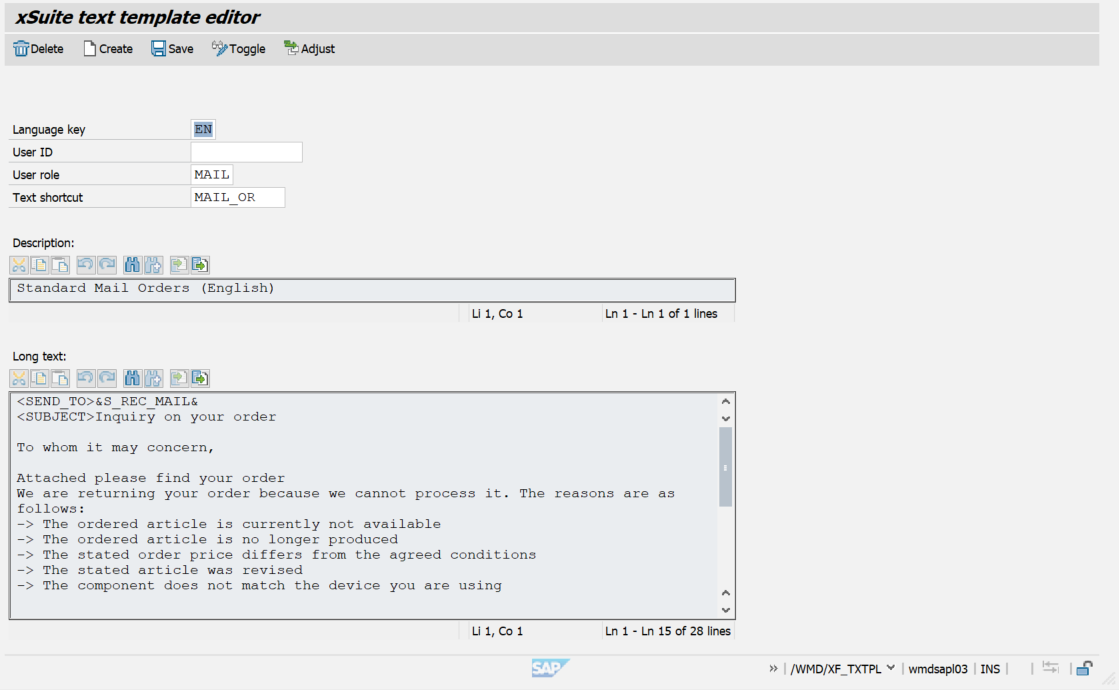Click the Adjust button in toolbar
1119x690 pixels.
pos(309,49)
